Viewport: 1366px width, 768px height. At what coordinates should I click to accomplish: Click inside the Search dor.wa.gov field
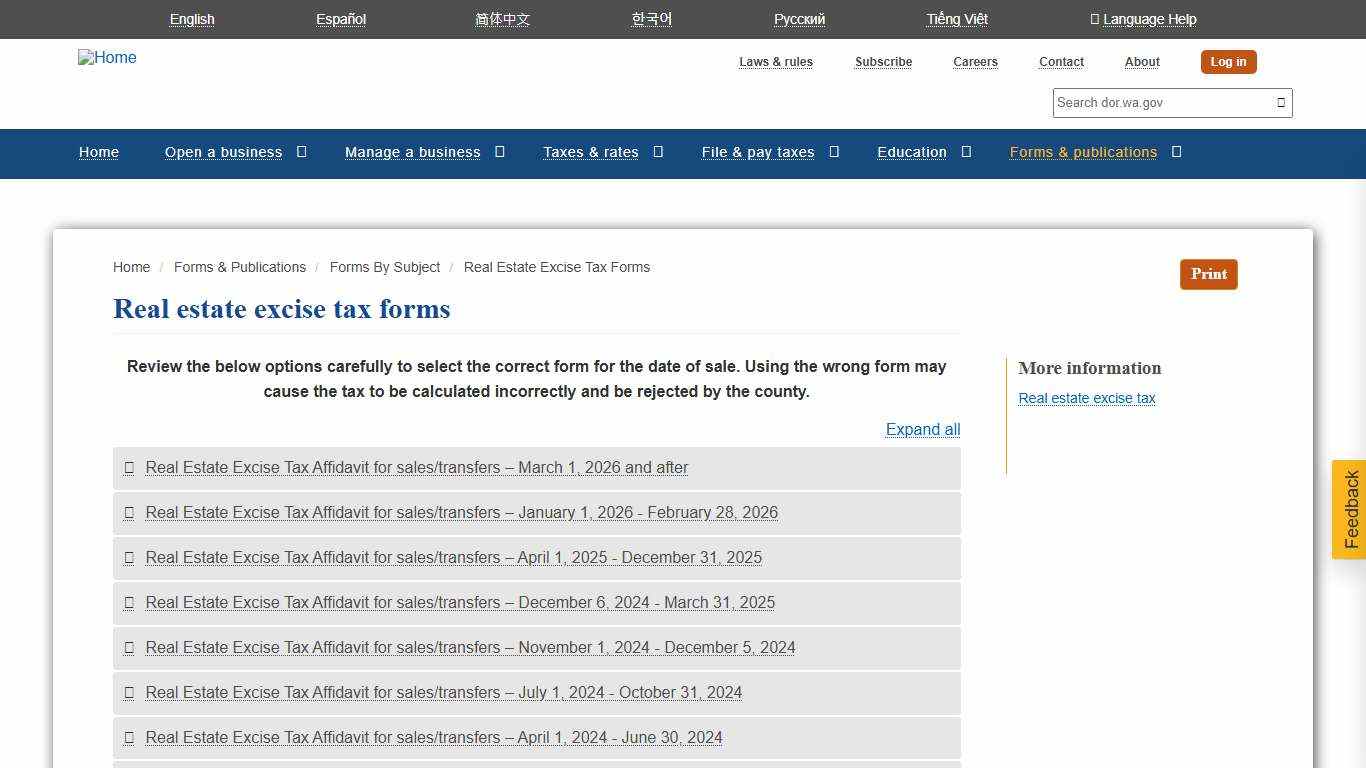pos(1150,103)
